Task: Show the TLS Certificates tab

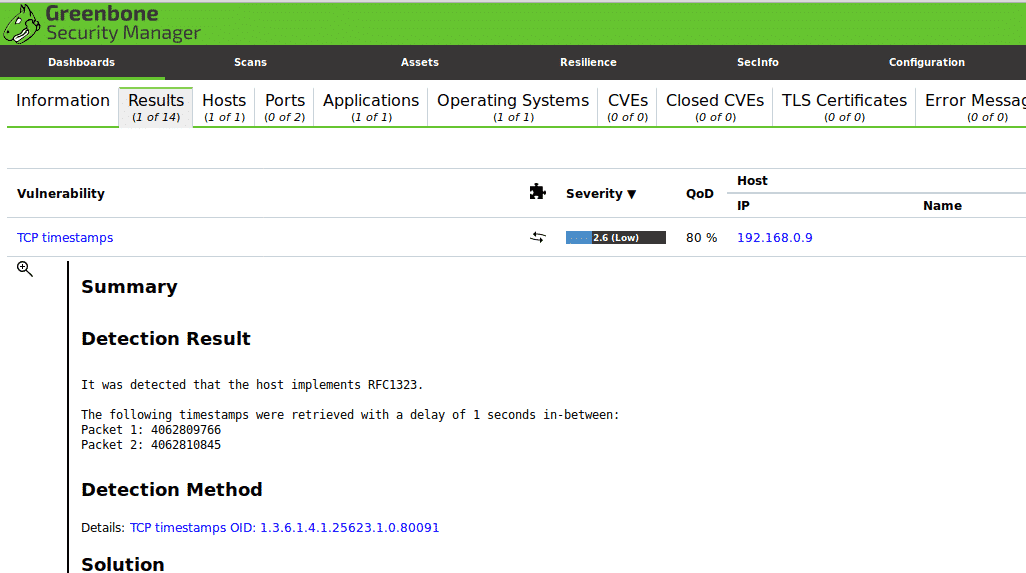Action: point(844,107)
